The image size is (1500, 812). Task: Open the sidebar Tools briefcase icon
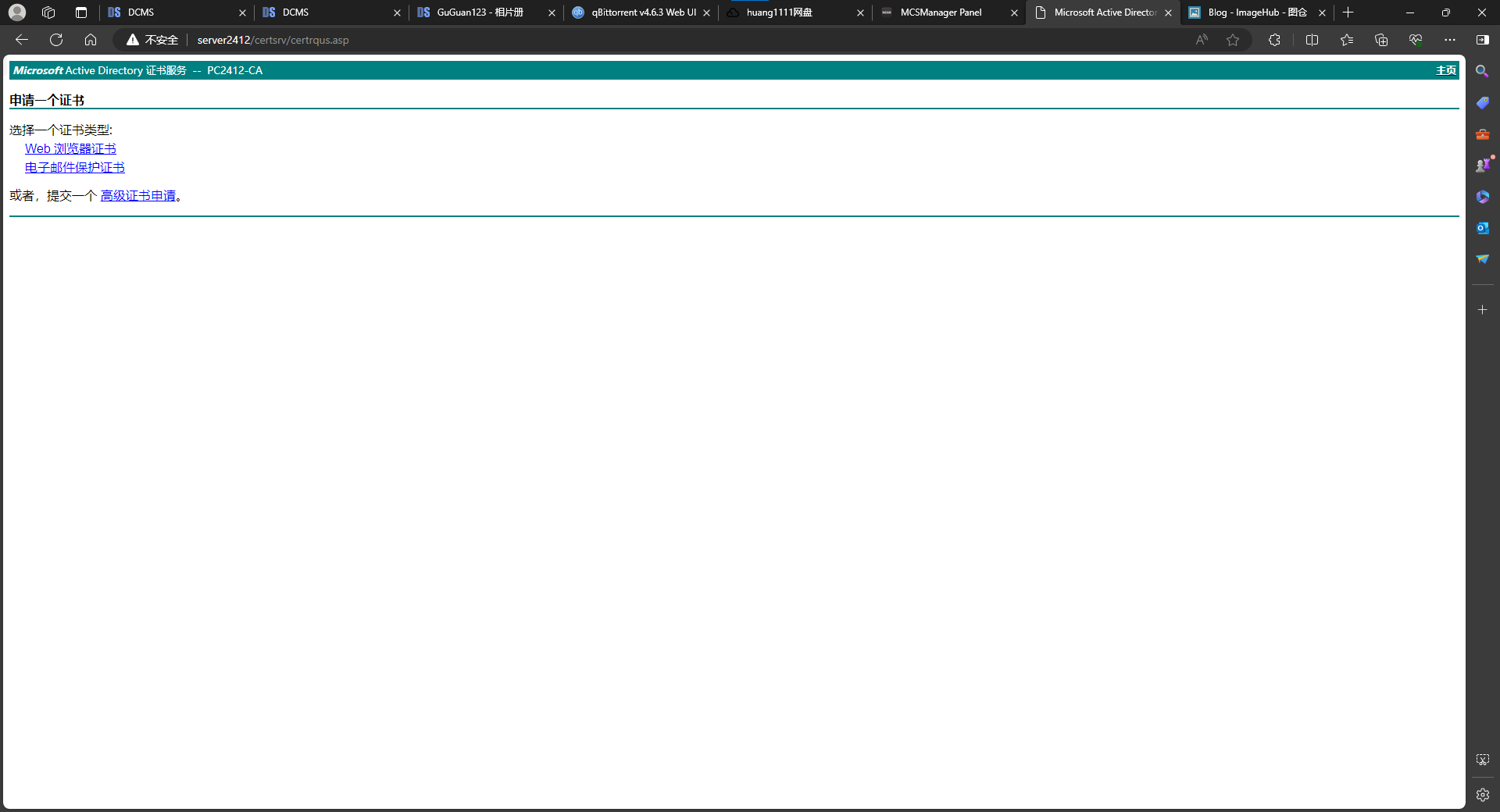1482,134
